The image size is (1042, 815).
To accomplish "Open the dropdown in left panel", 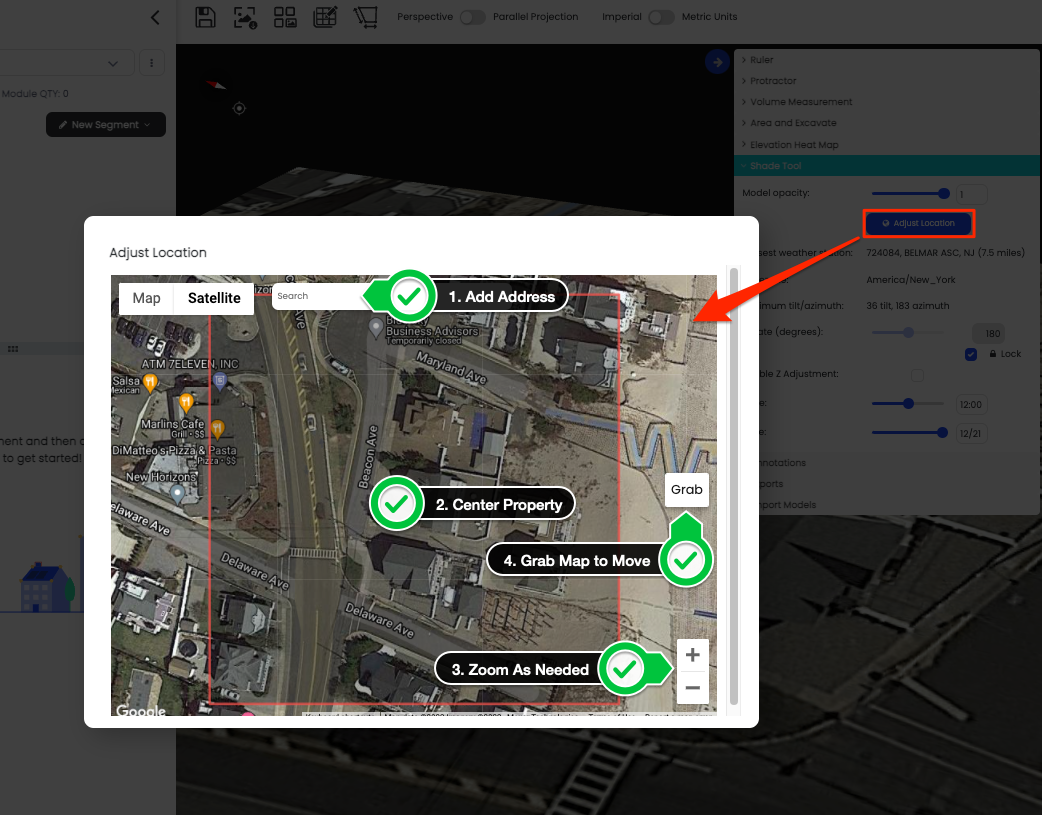I will [x=66, y=63].
